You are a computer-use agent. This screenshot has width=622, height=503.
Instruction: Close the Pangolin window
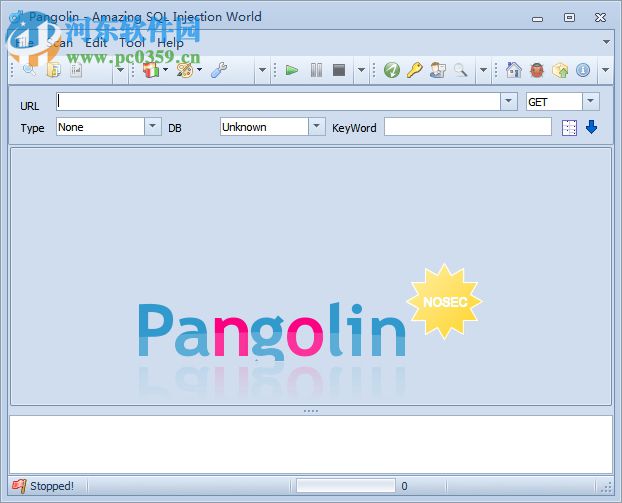click(x=601, y=17)
